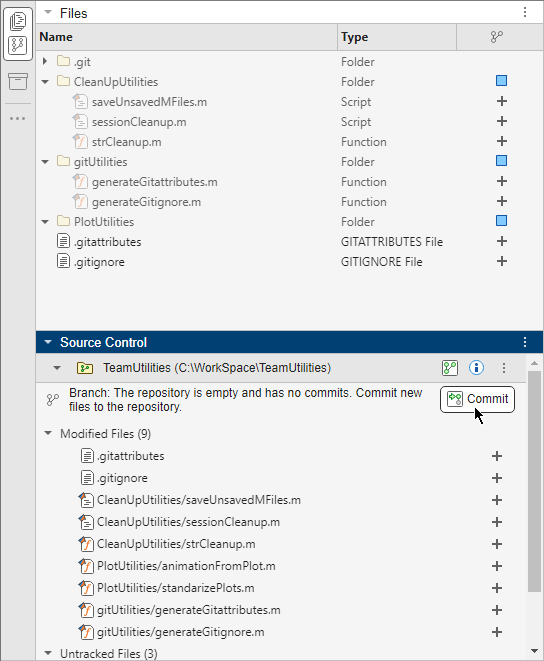Collapse the Files panel
Viewport: 544px width, 661px height.
(x=48, y=12)
